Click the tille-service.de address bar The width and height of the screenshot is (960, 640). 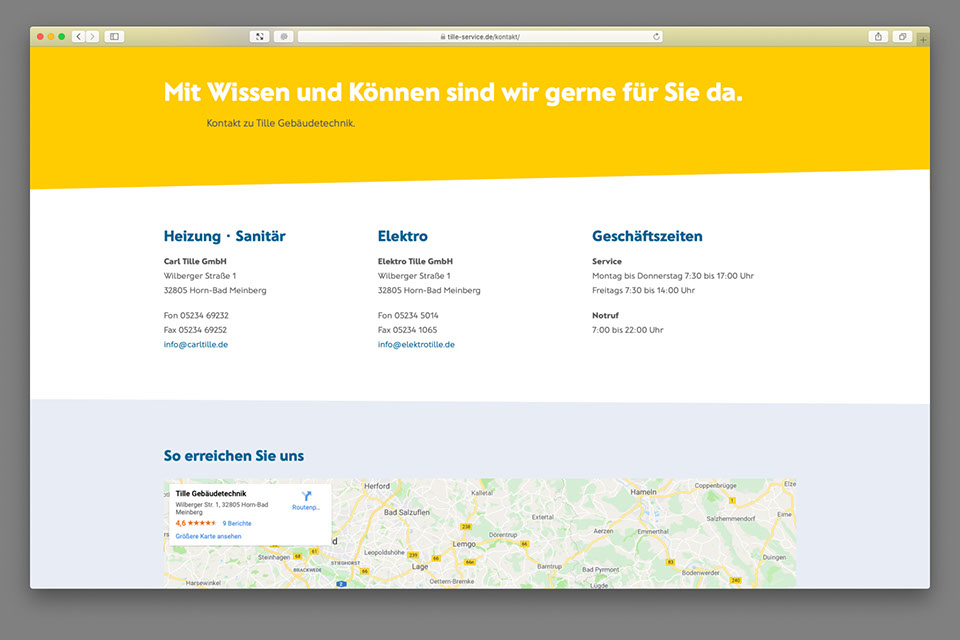pyautogui.click(x=480, y=37)
